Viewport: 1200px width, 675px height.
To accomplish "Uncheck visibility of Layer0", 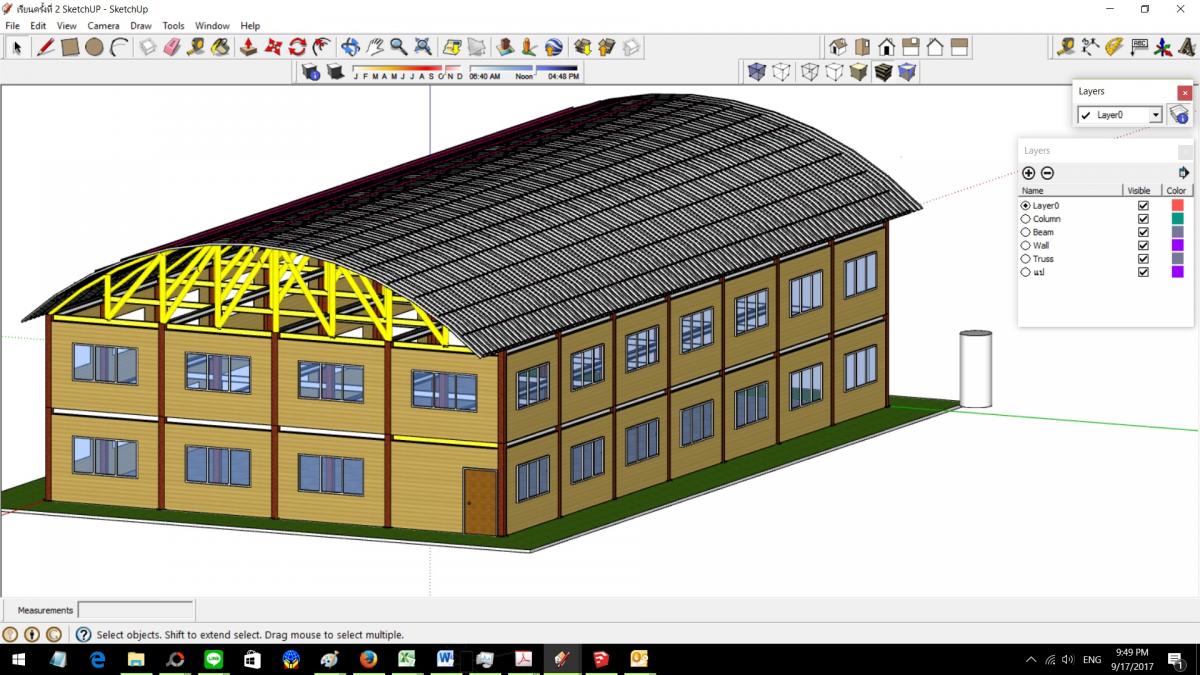I will click(x=1143, y=206).
